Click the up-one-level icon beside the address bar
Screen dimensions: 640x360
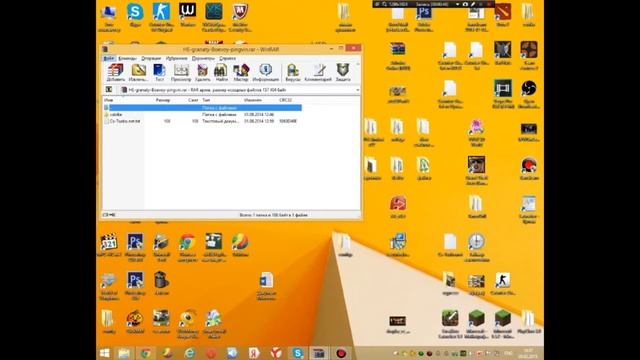109,89
